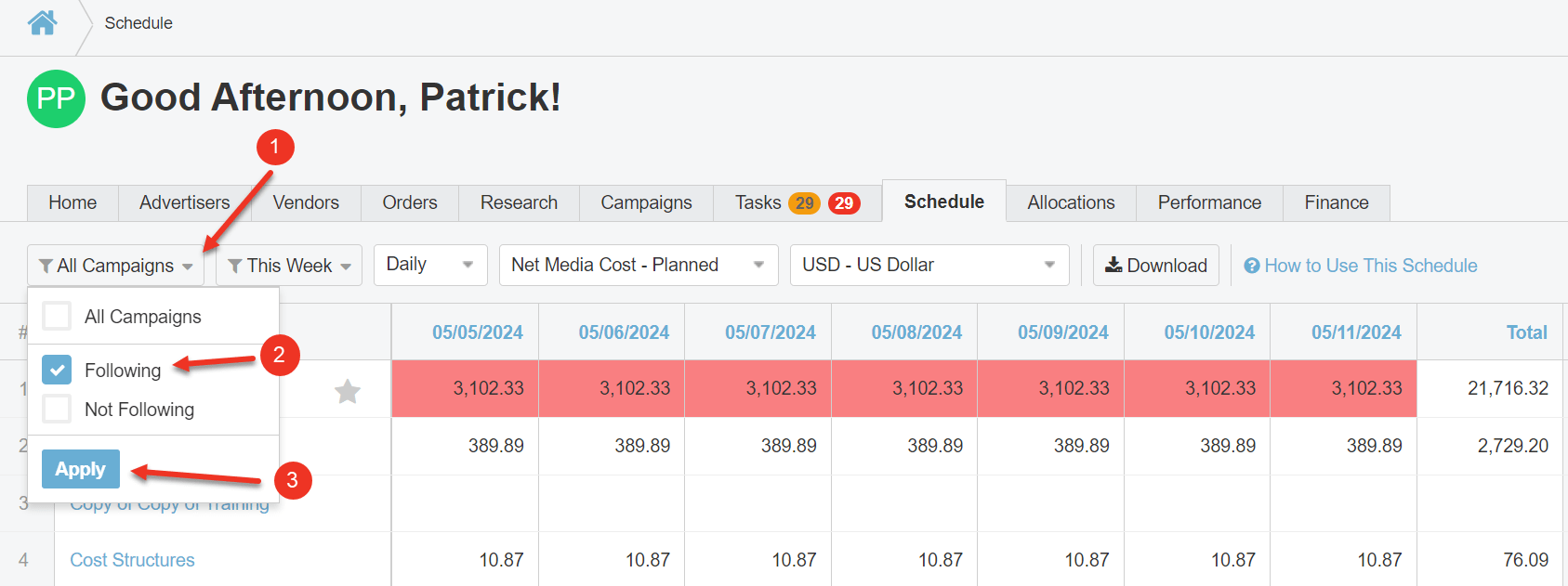Click the Download button
The image size is (1568, 586).
pos(1155,266)
